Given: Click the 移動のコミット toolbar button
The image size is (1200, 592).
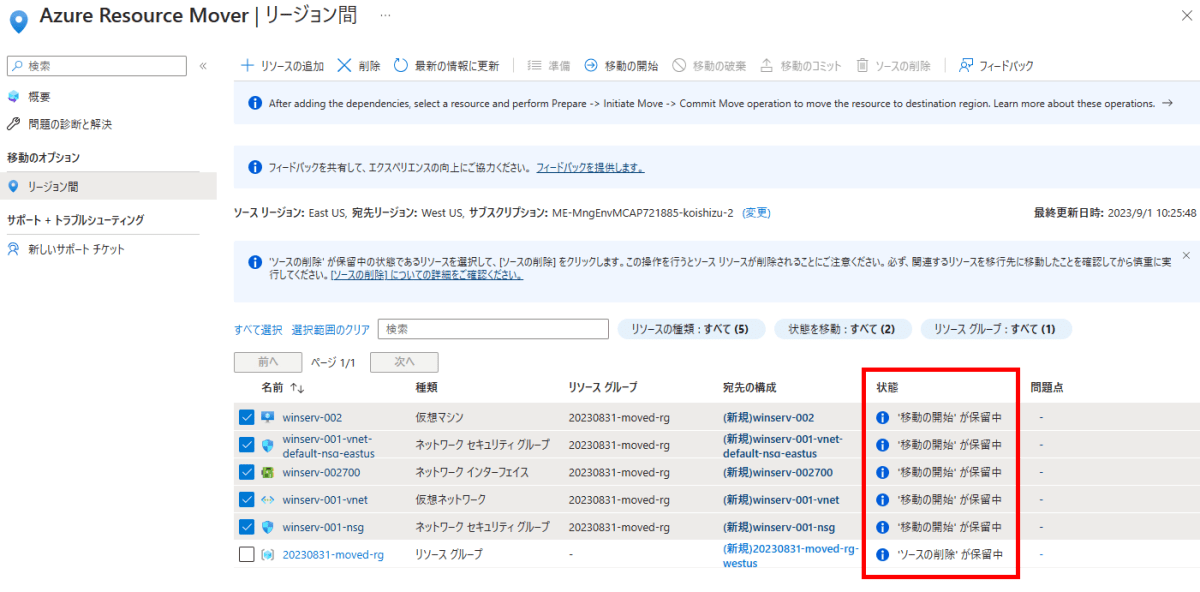Looking at the screenshot, I should [x=801, y=66].
